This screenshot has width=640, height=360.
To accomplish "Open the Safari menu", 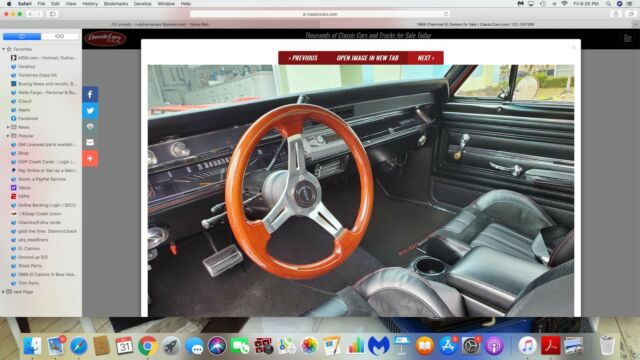I will pos(24,4).
